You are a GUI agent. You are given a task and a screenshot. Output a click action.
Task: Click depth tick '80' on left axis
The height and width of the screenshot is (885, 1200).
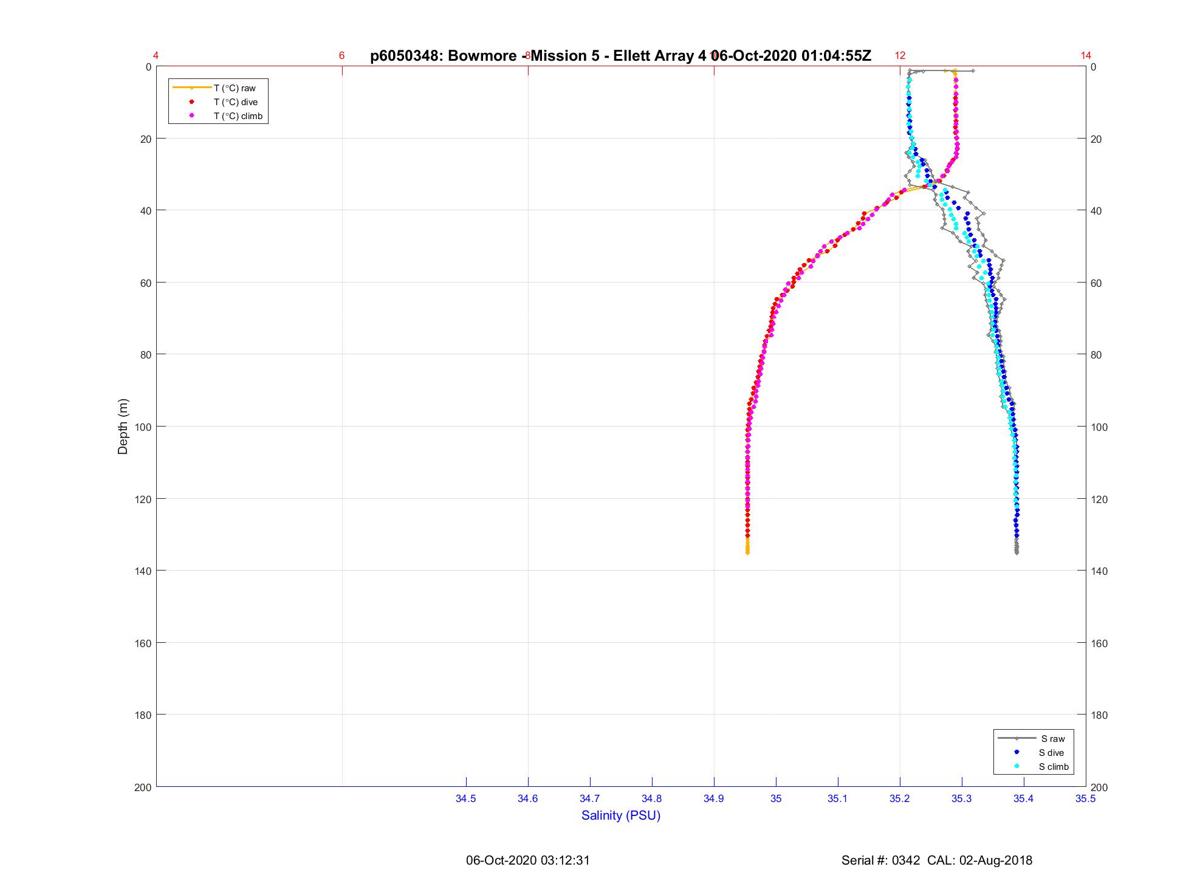click(145, 355)
